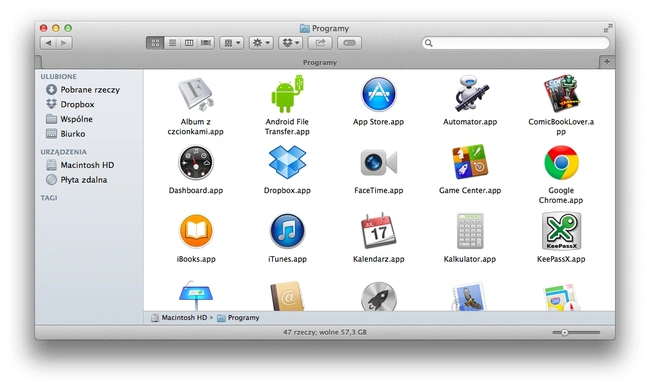Open Album z czcionkami app icon
The height and width of the screenshot is (388, 650).
(196, 94)
